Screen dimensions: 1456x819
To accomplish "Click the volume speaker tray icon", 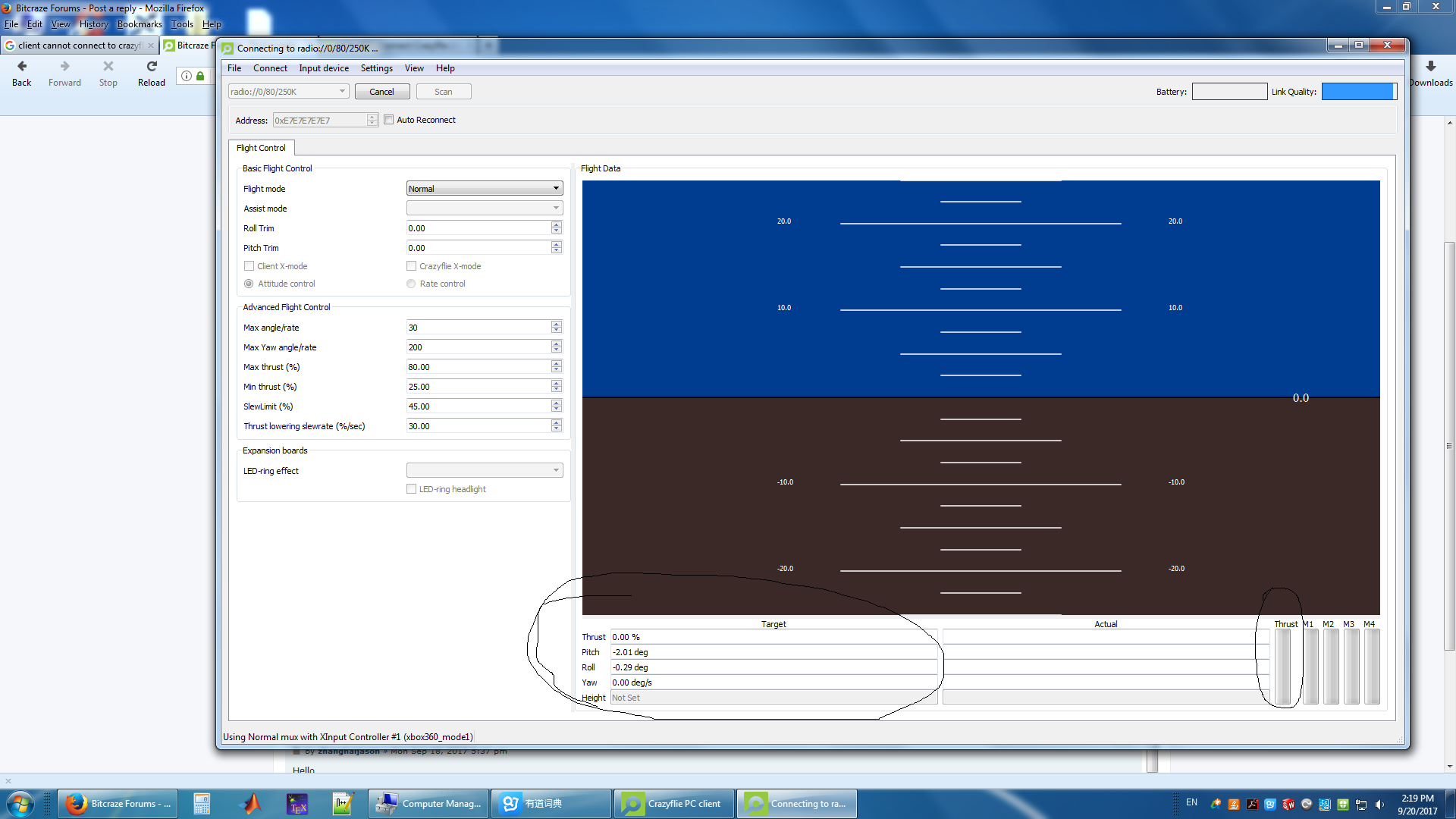I will [x=1379, y=804].
